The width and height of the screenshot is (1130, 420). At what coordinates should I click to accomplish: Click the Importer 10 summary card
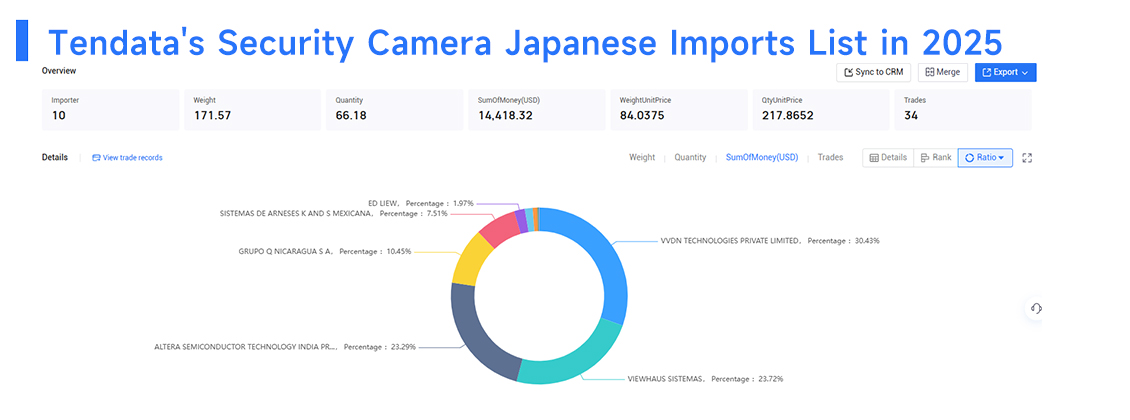click(110, 110)
